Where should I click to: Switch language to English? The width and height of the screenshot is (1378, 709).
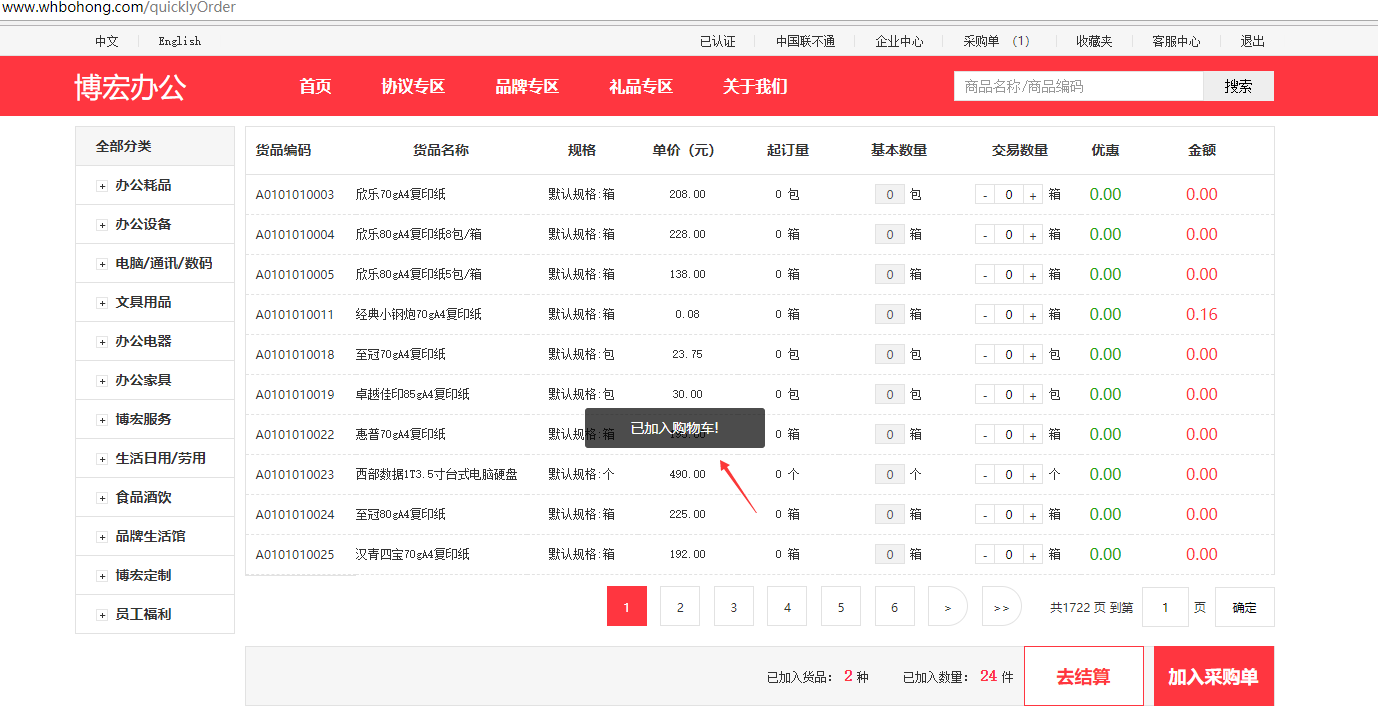tap(180, 41)
